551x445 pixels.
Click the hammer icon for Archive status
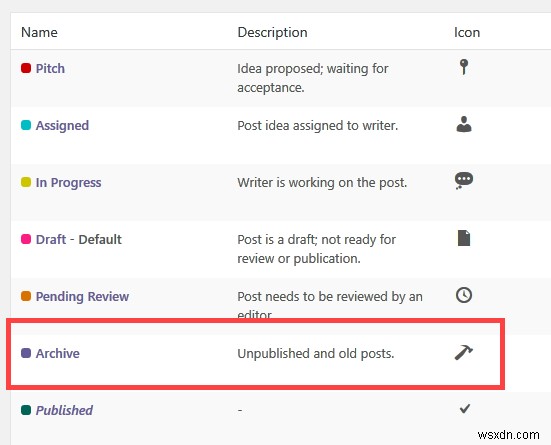[x=464, y=353]
